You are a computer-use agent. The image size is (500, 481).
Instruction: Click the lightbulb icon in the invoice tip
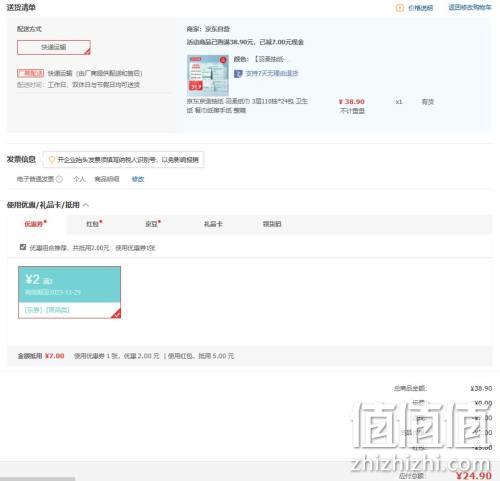[x=52, y=160]
